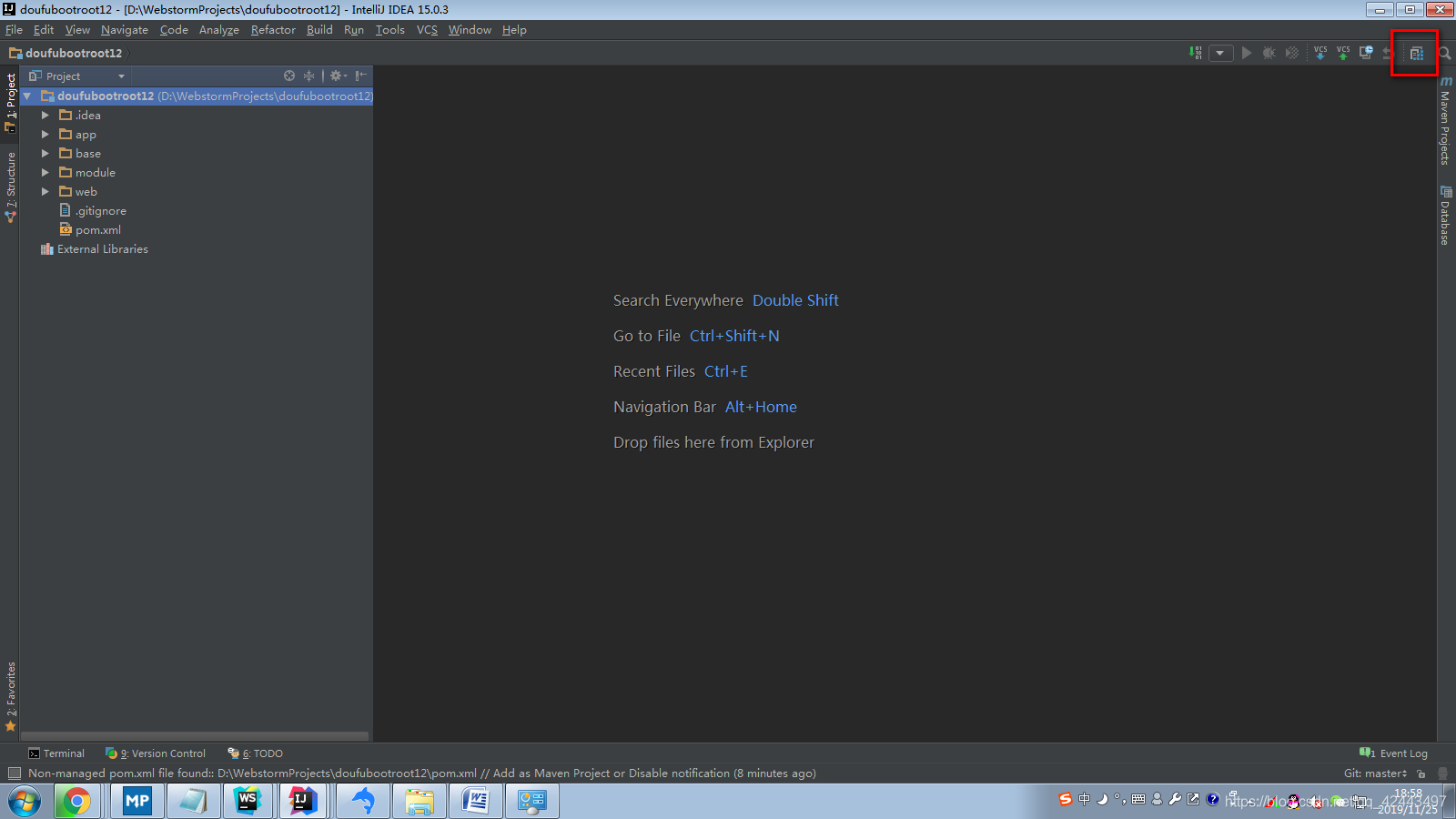Viewport: 1456px width, 819px height.
Task: Open the file explorer taskbar icon
Action: (420, 802)
